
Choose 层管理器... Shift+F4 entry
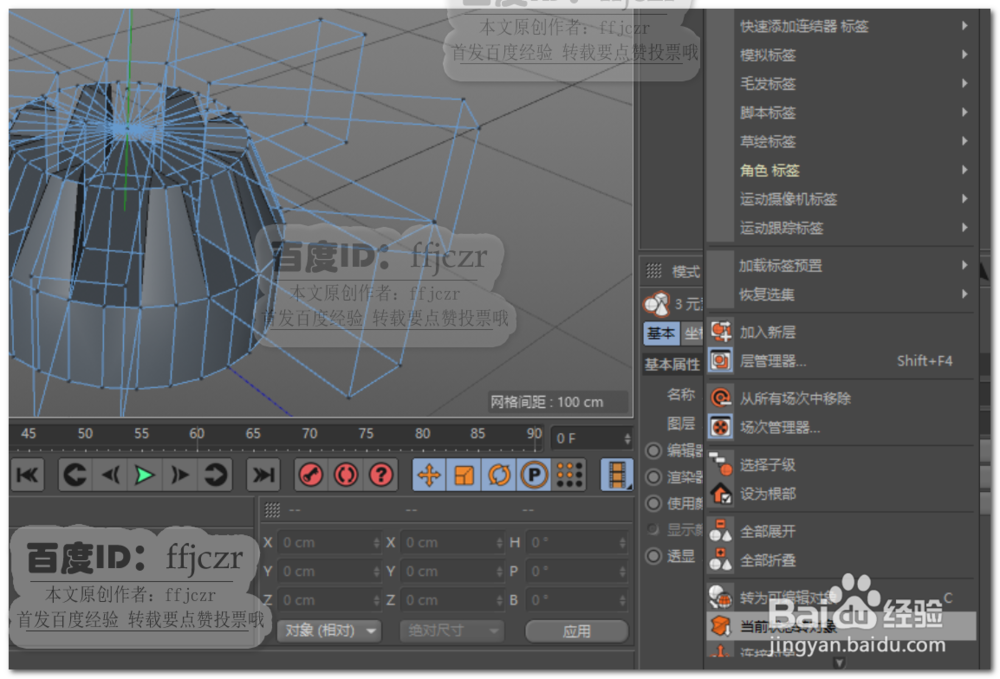(x=842, y=361)
